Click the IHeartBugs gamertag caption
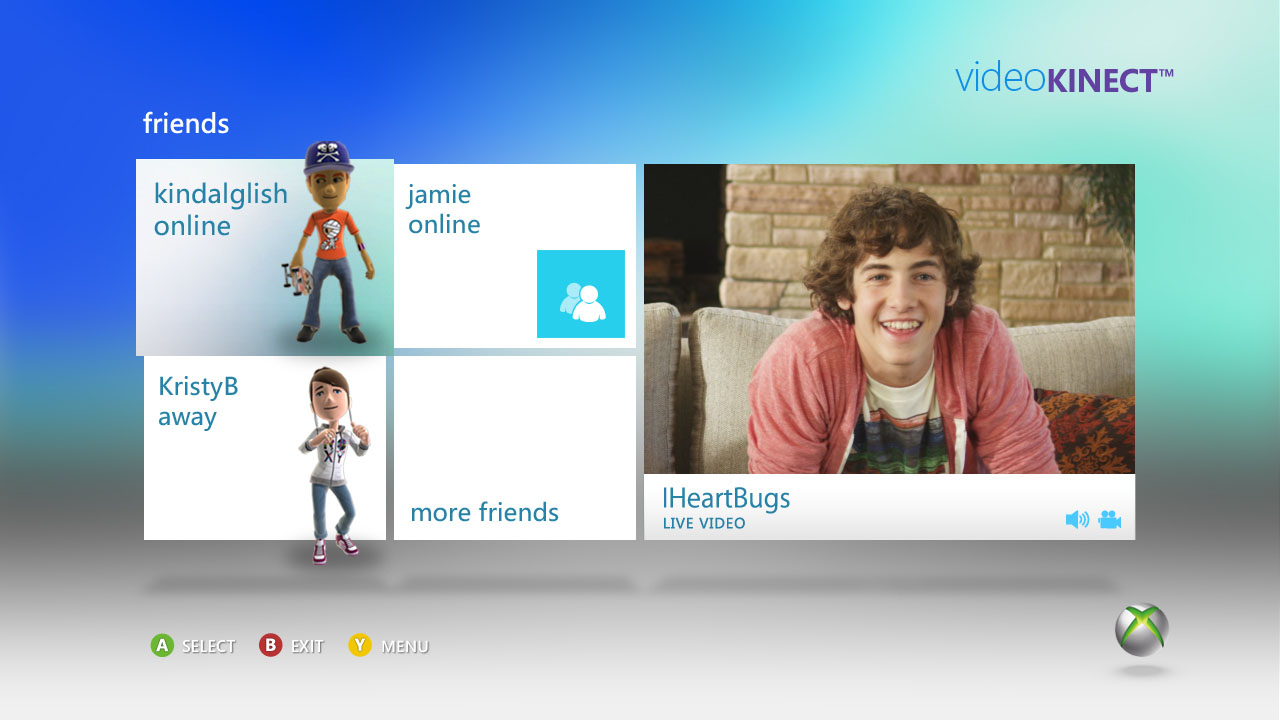1280x720 pixels. tap(726, 498)
